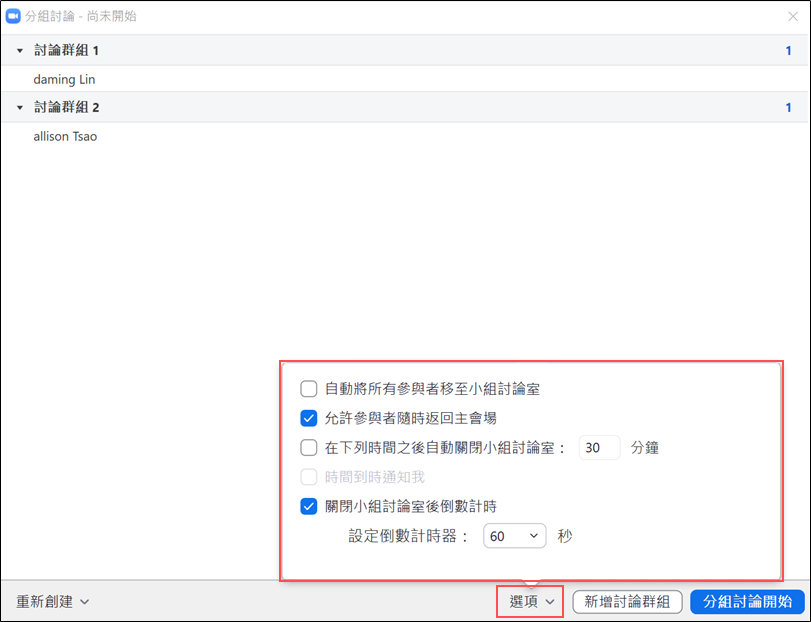Open the 選項 options menu
The width and height of the screenshot is (811, 622).
coord(531,601)
